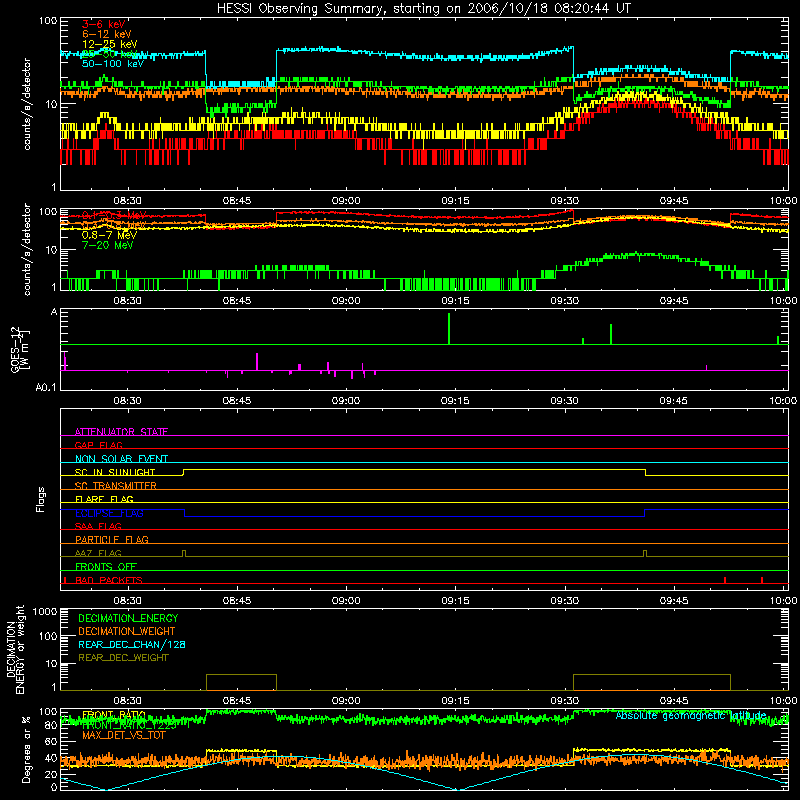The image size is (800, 800).
Task: Click the Flags vertical axis title
Action: click(41, 499)
